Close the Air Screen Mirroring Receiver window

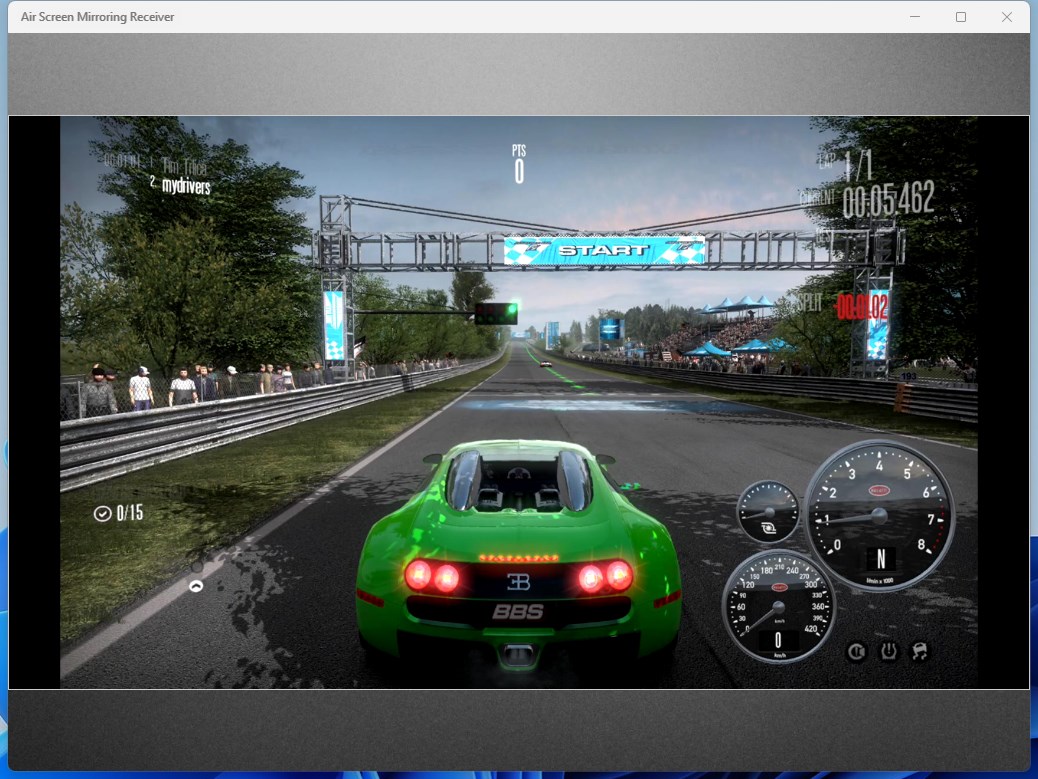point(1006,17)
